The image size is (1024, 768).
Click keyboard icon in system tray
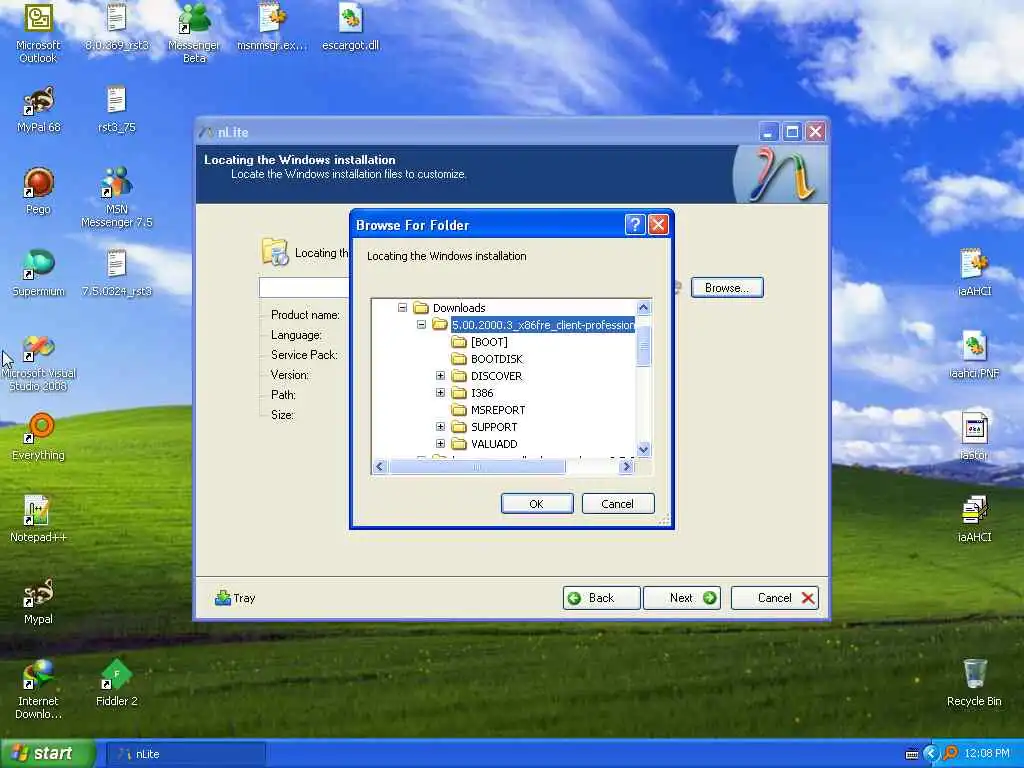[x=912, y=754]
